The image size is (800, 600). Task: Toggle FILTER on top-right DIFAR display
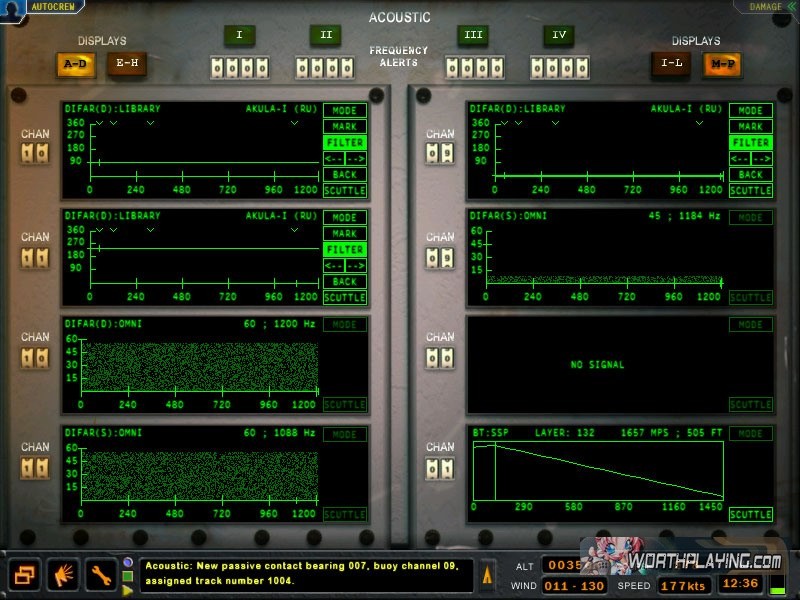pyautogui.click(x=750, y=143)
